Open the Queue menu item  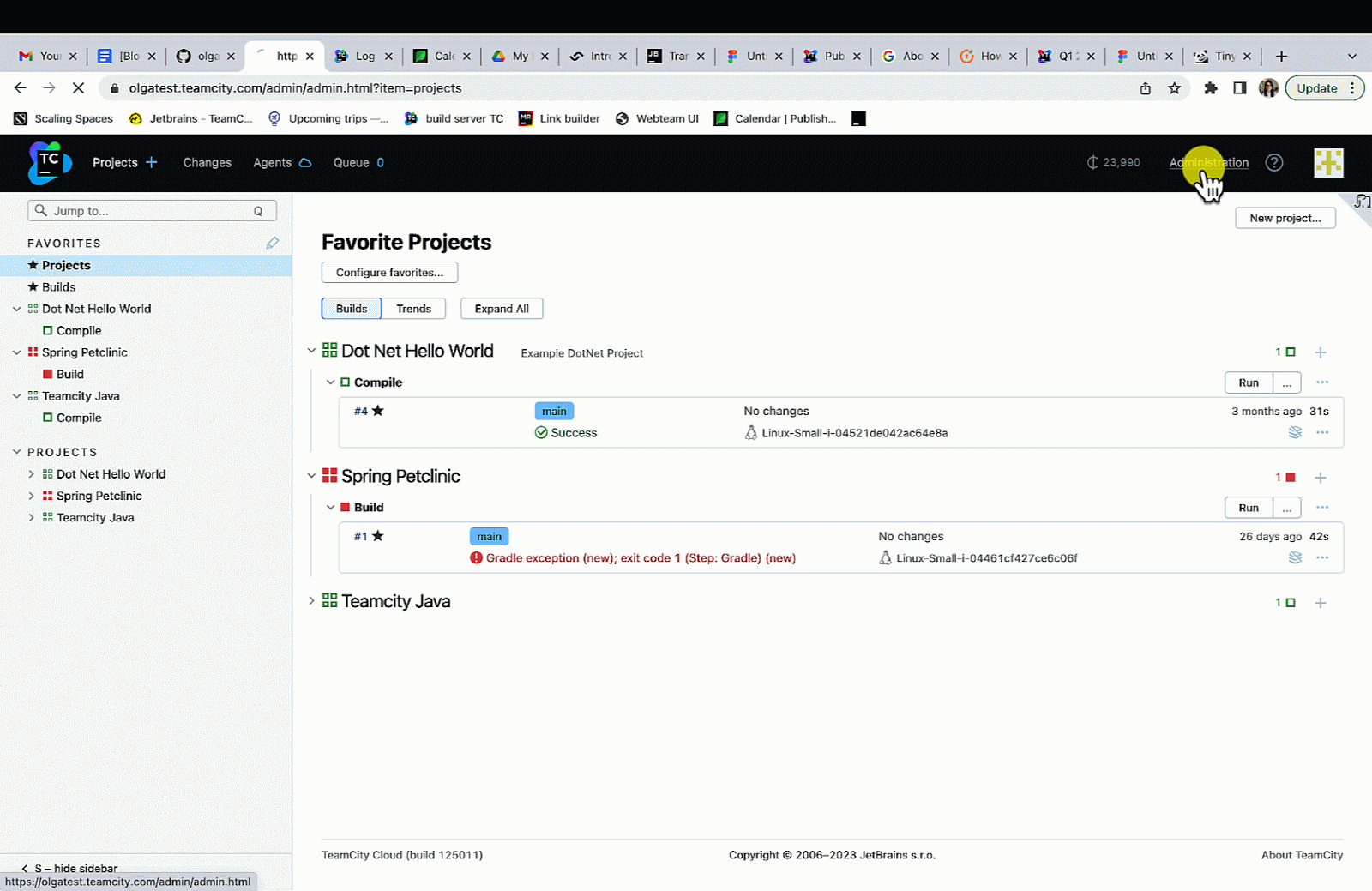358,162
